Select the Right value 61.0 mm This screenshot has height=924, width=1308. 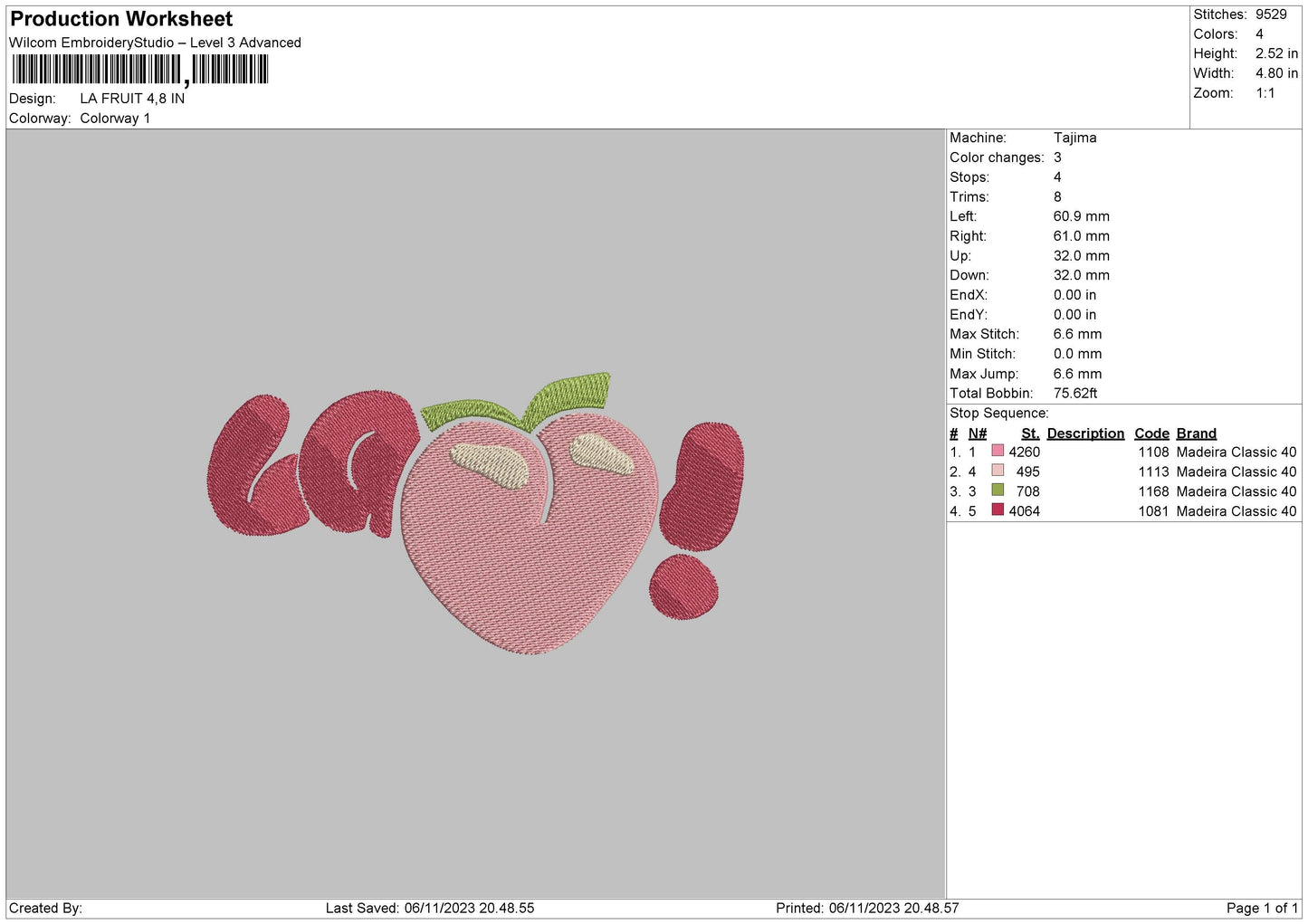[1081, 236]
